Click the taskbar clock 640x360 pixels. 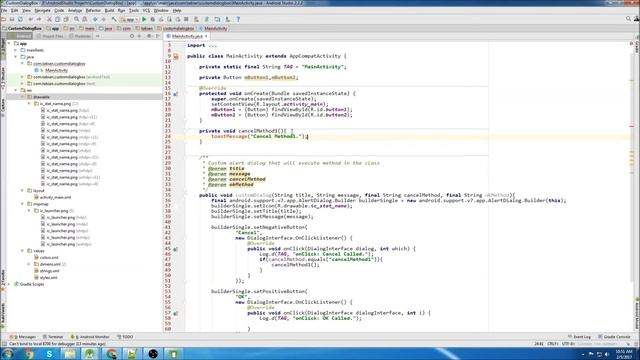click(x=624, y=354)
